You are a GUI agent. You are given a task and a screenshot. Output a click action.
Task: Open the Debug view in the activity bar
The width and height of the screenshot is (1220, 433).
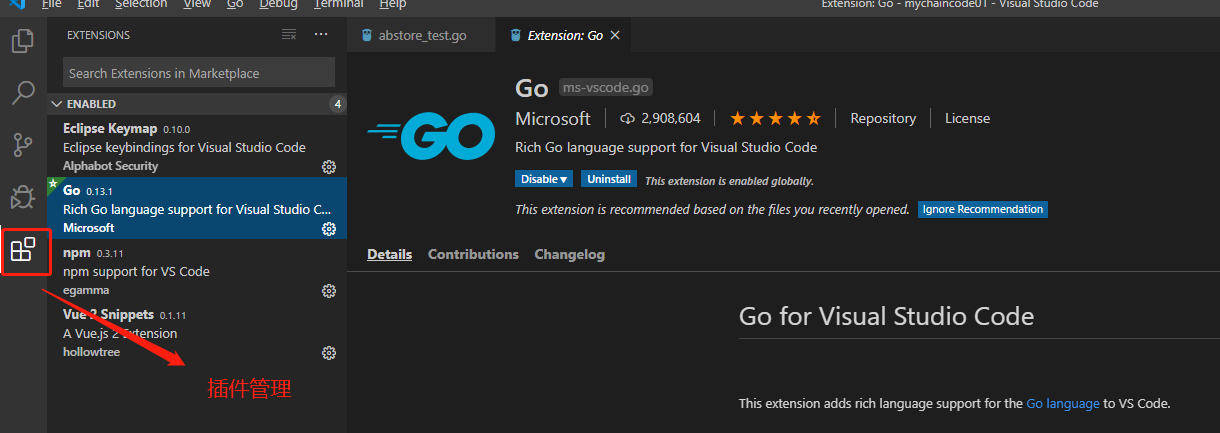click(x=22, y=197)
